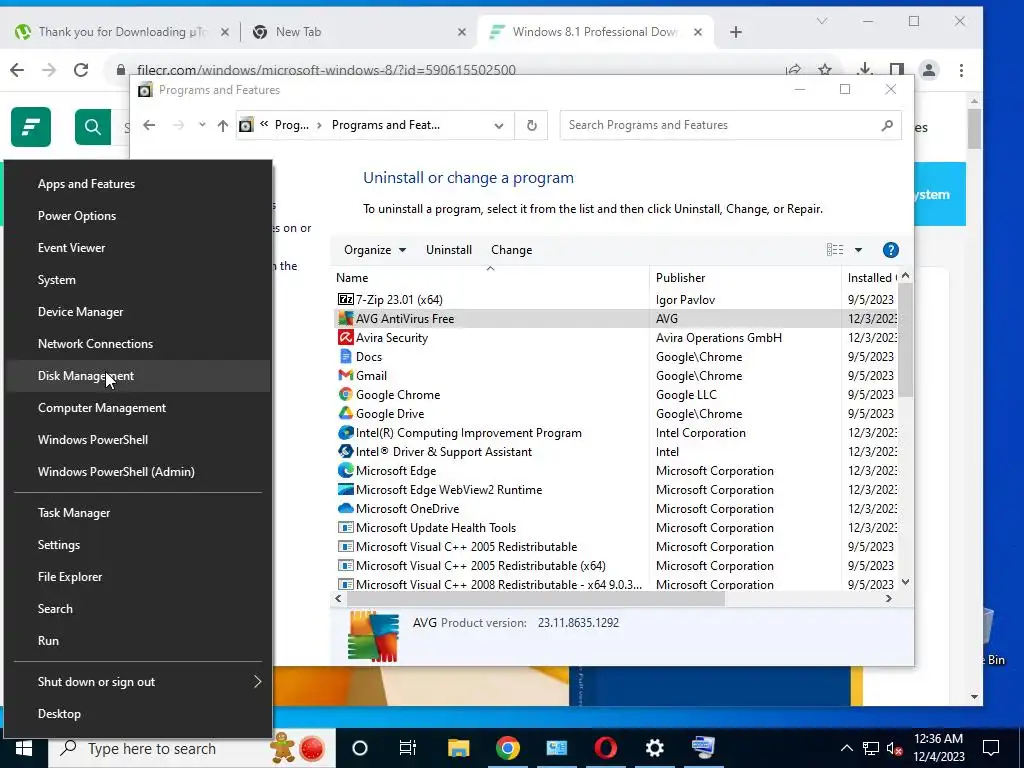The width and height of the screenshot is (1024, 768).
Task: Open network icon in system tray
Action: point(871,748)
